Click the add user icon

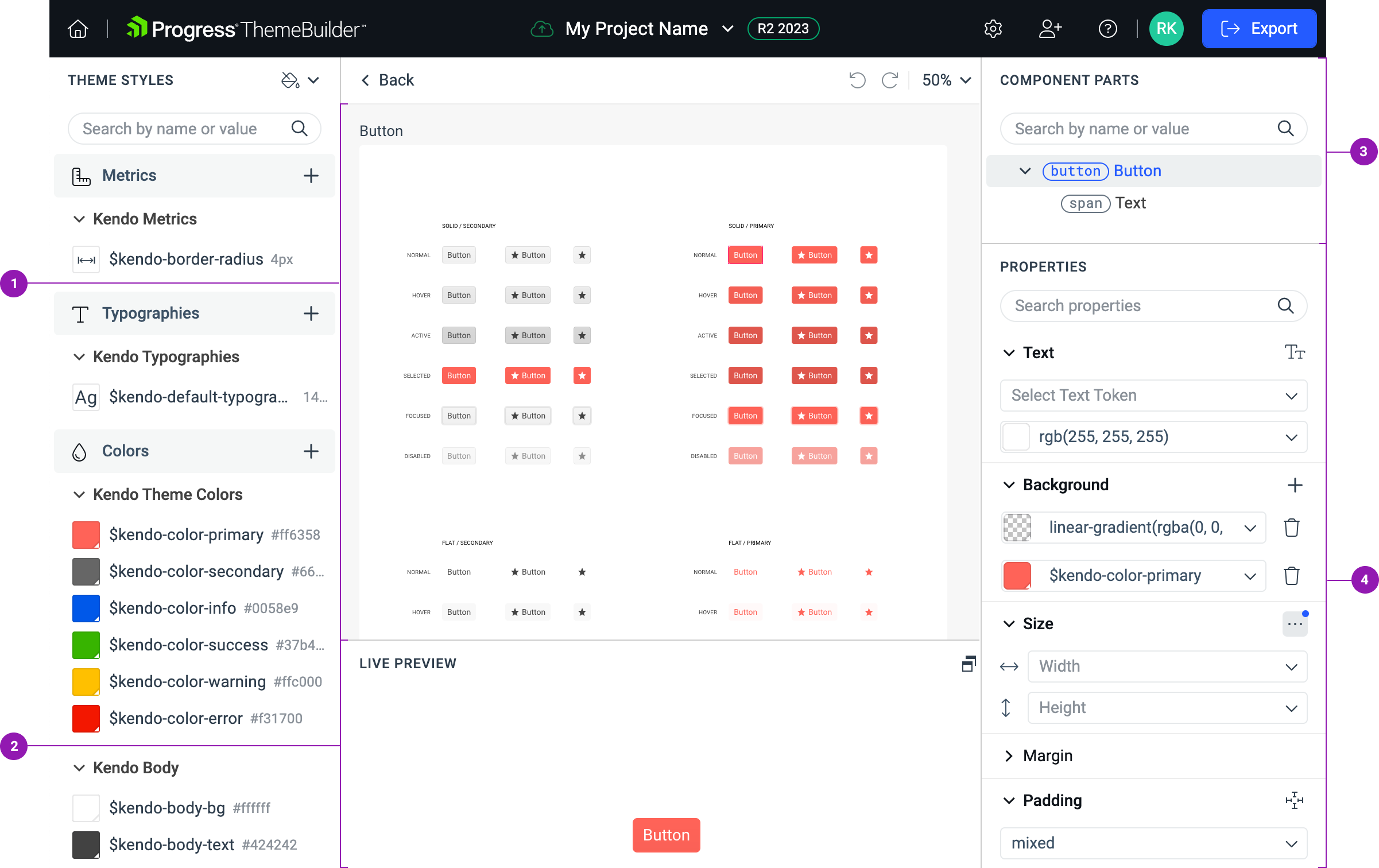[1050, 29]
